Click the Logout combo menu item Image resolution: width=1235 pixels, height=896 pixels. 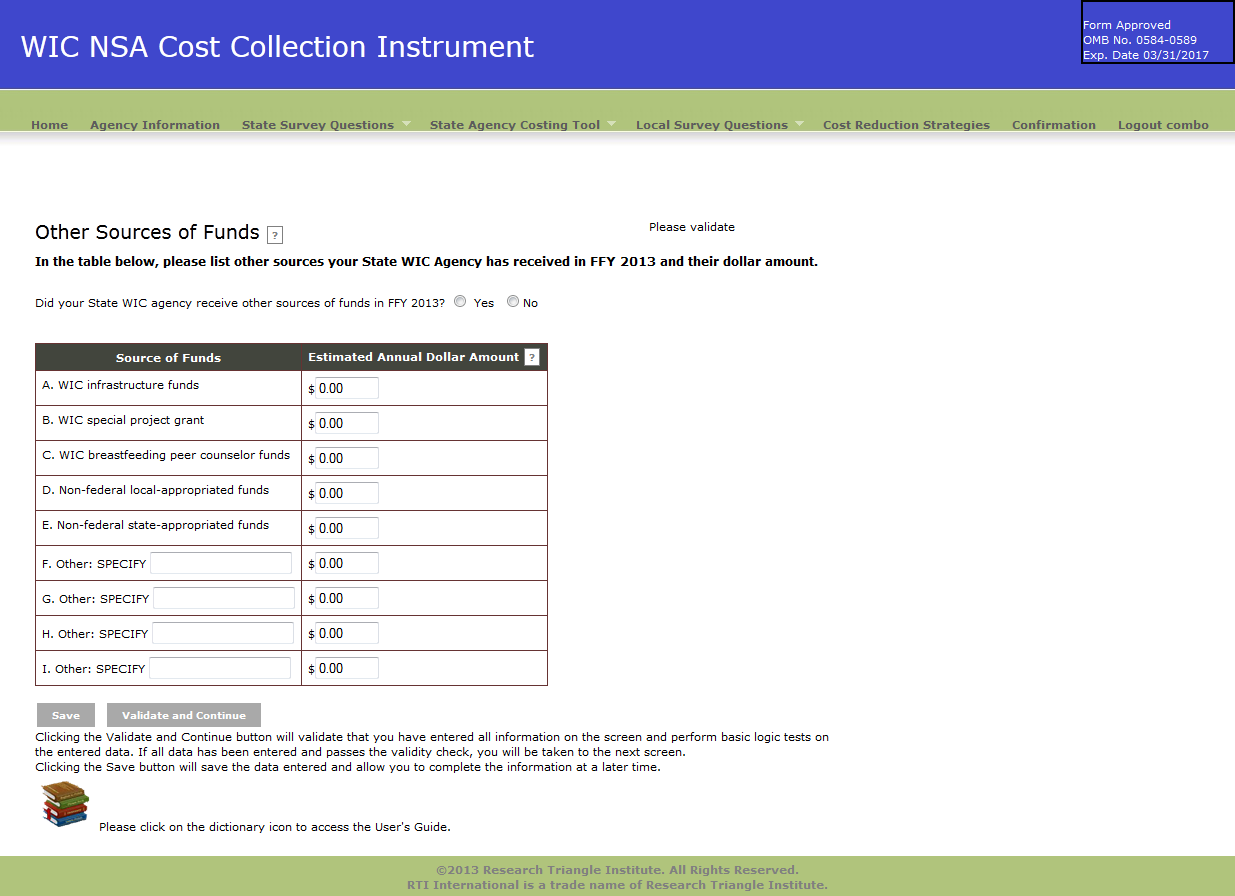(1163, 125)
